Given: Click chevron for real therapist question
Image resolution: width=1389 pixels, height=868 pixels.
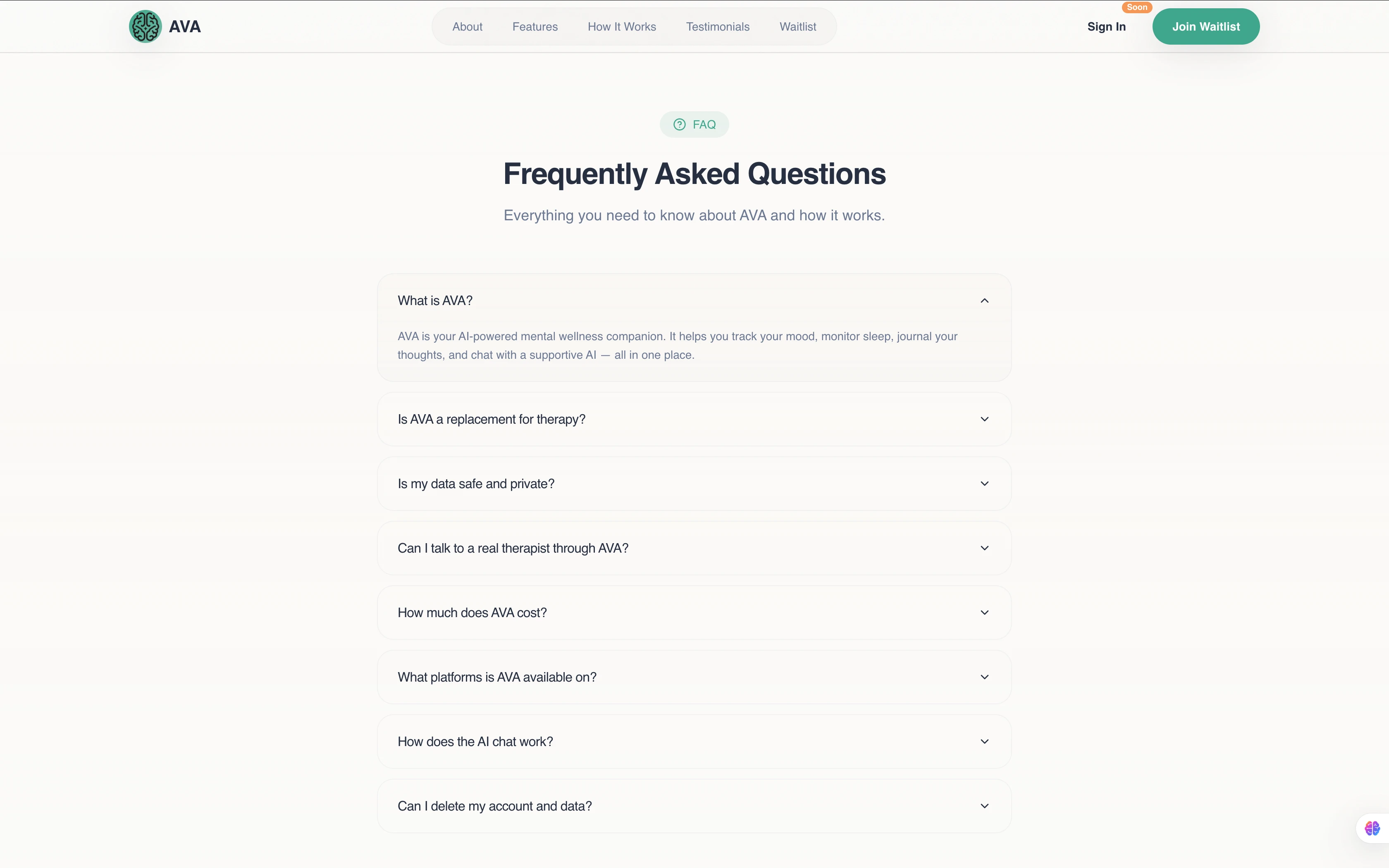Looking at the screenshot, I should [x=984, y=548].
